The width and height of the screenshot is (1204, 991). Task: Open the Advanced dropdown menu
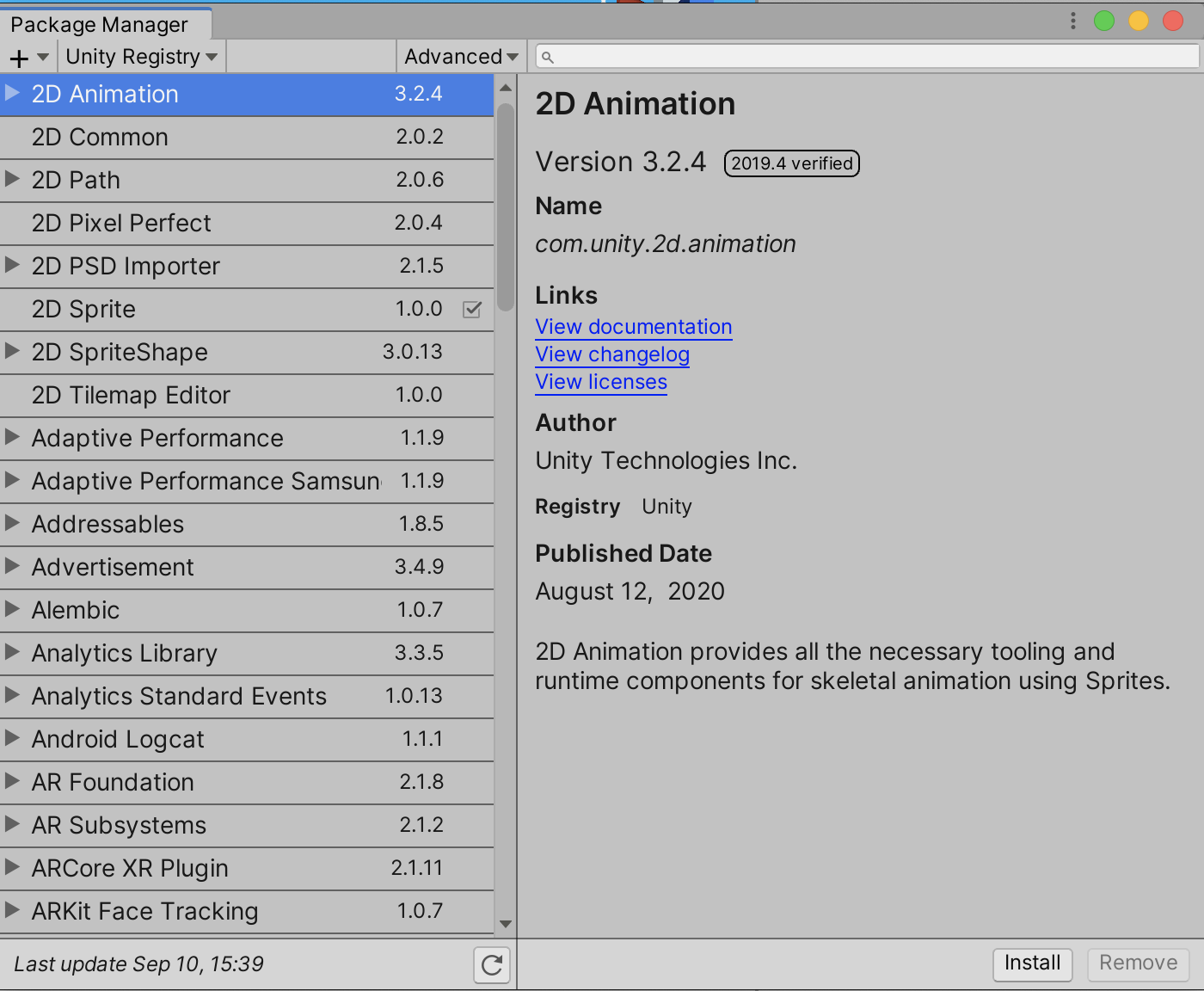tap(461, 57)
